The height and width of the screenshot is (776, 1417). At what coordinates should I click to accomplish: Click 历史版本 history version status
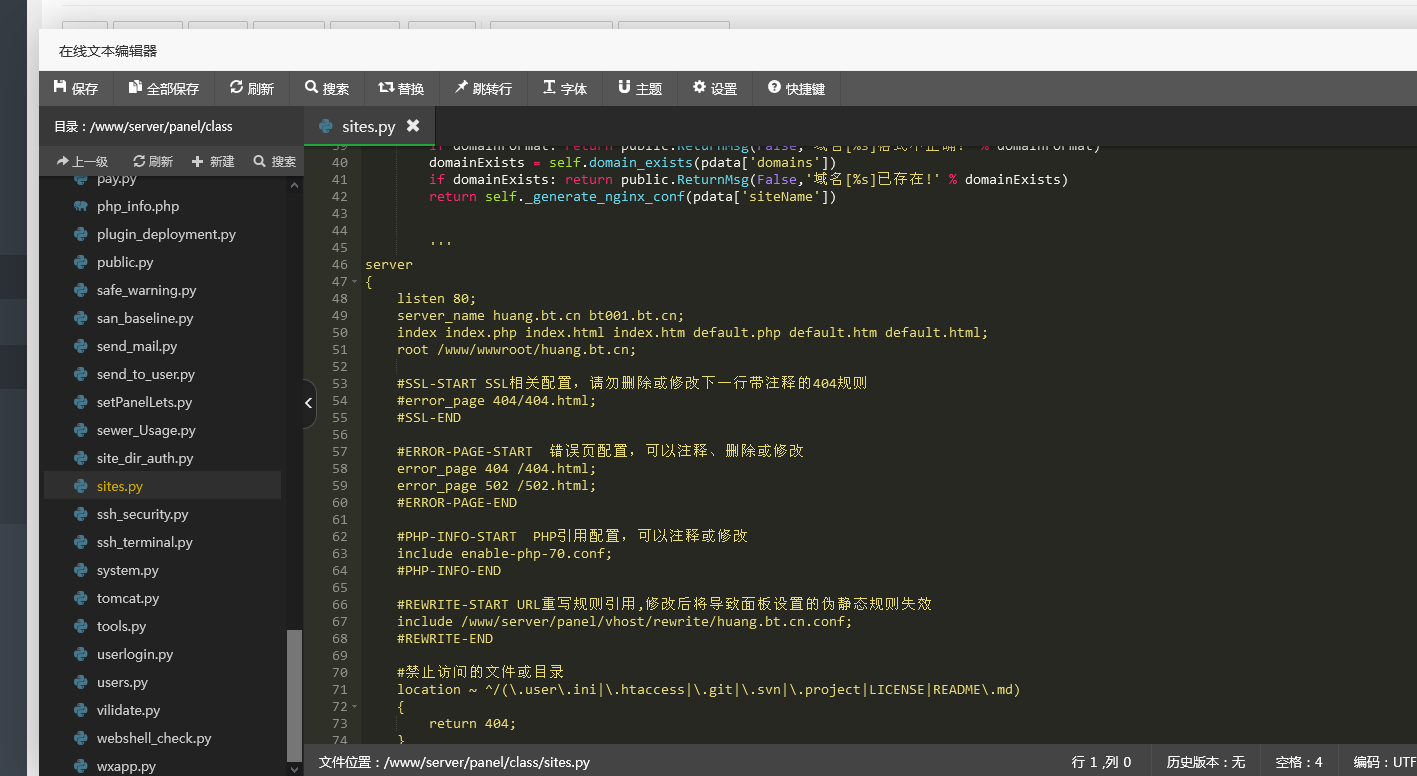tap(1205, 762)
